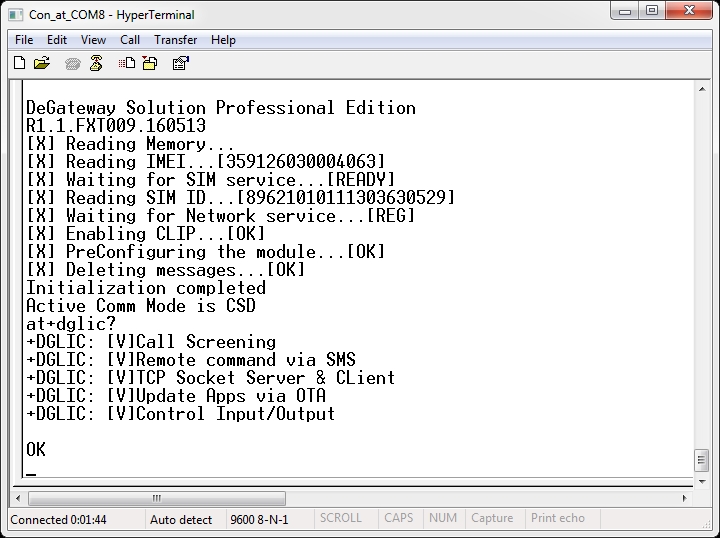
Task: Click the PreConfiguring the module line
Action: coord(206,252)
